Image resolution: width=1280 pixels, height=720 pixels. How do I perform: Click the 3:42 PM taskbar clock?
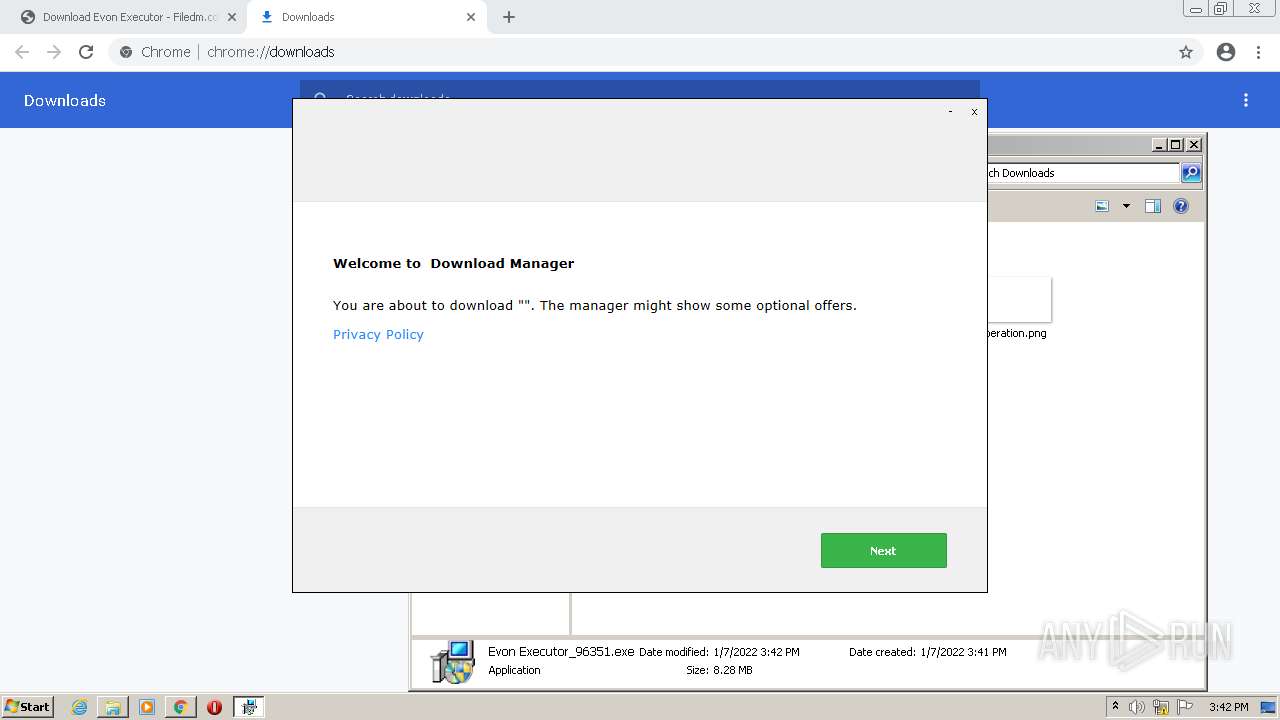(x=1228, y=707)
